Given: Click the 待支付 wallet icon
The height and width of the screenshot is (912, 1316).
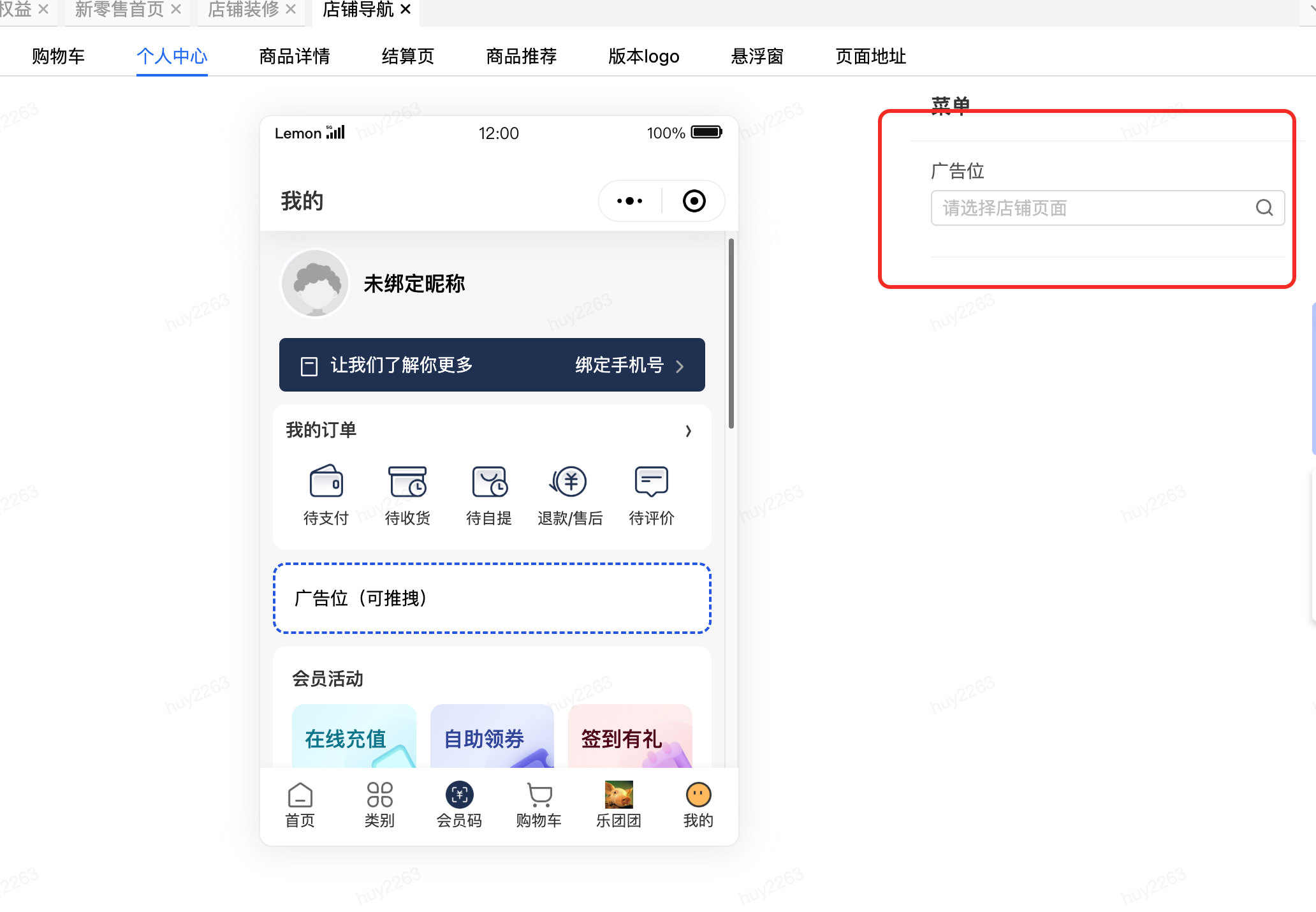Looking at the screenshot, I should pyautogui.click(x=326, y=482).
